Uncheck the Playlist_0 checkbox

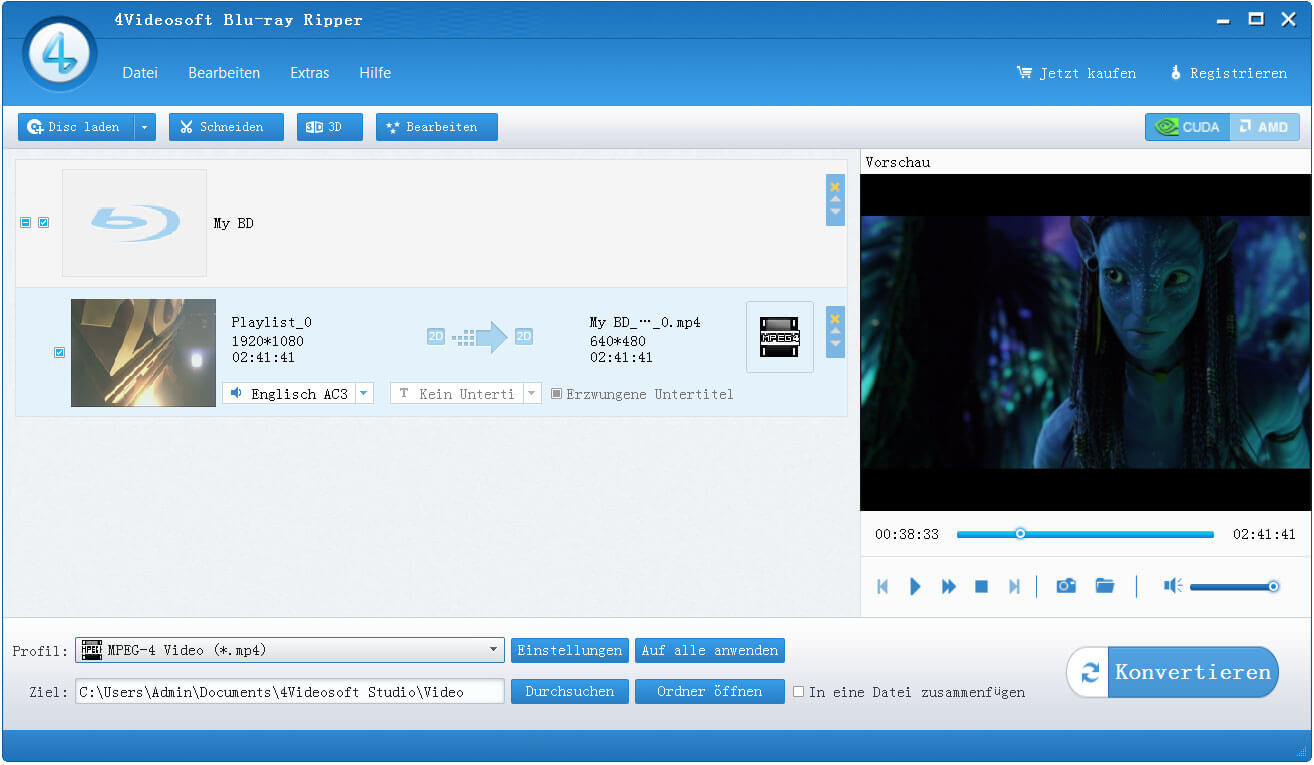60,353
